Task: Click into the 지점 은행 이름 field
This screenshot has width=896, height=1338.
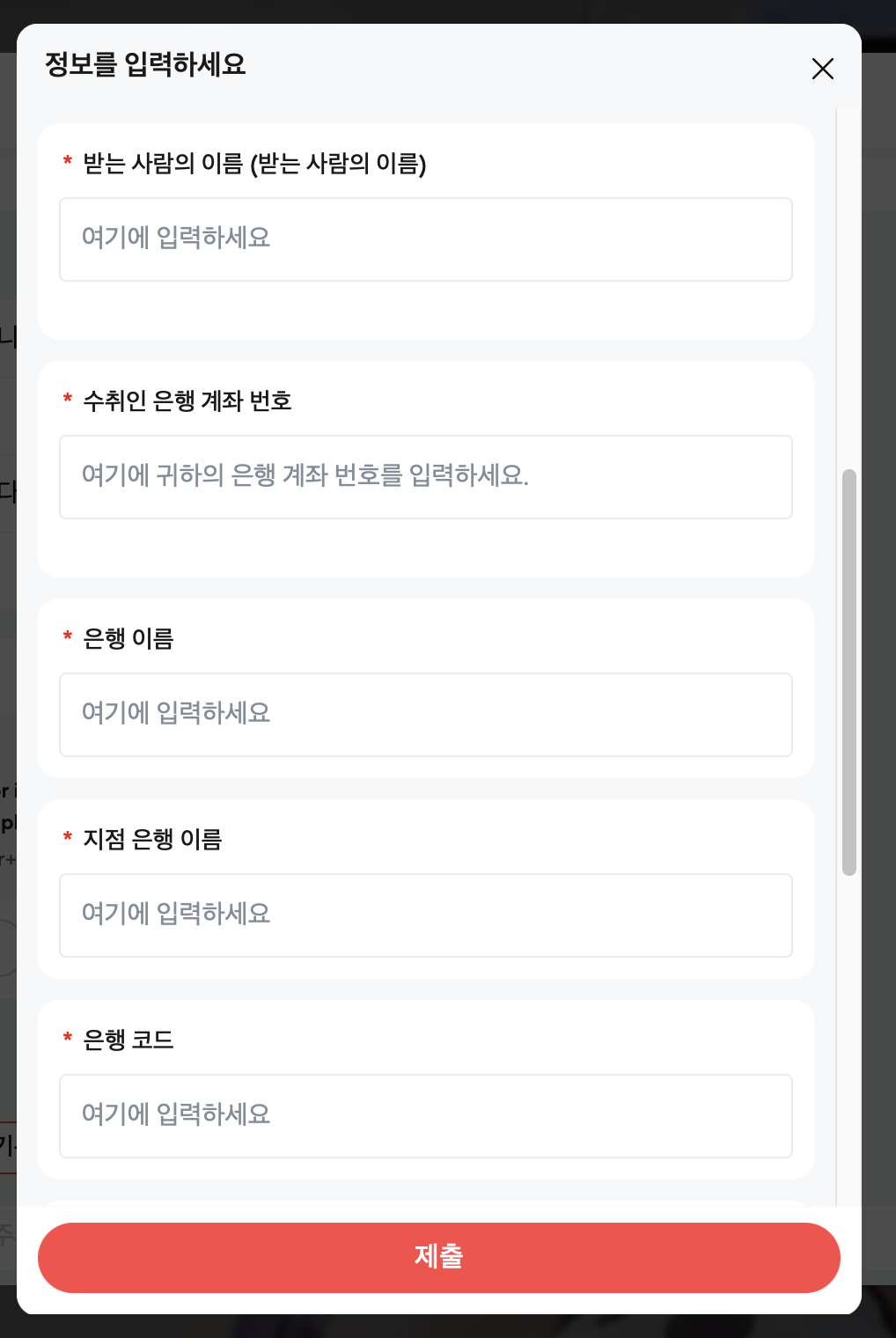Action: coord(426,915)
